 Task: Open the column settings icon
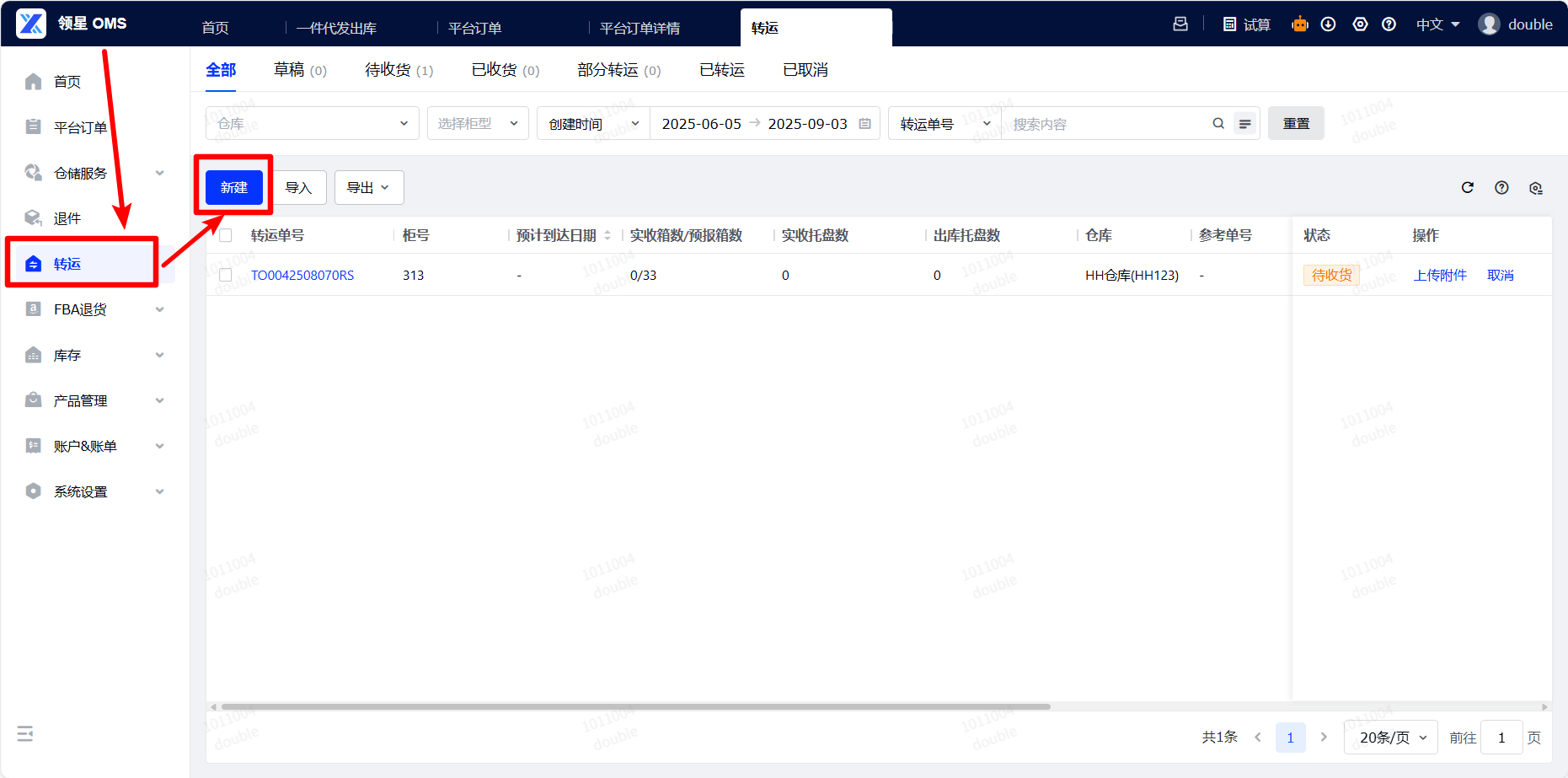click(1536, 188)
